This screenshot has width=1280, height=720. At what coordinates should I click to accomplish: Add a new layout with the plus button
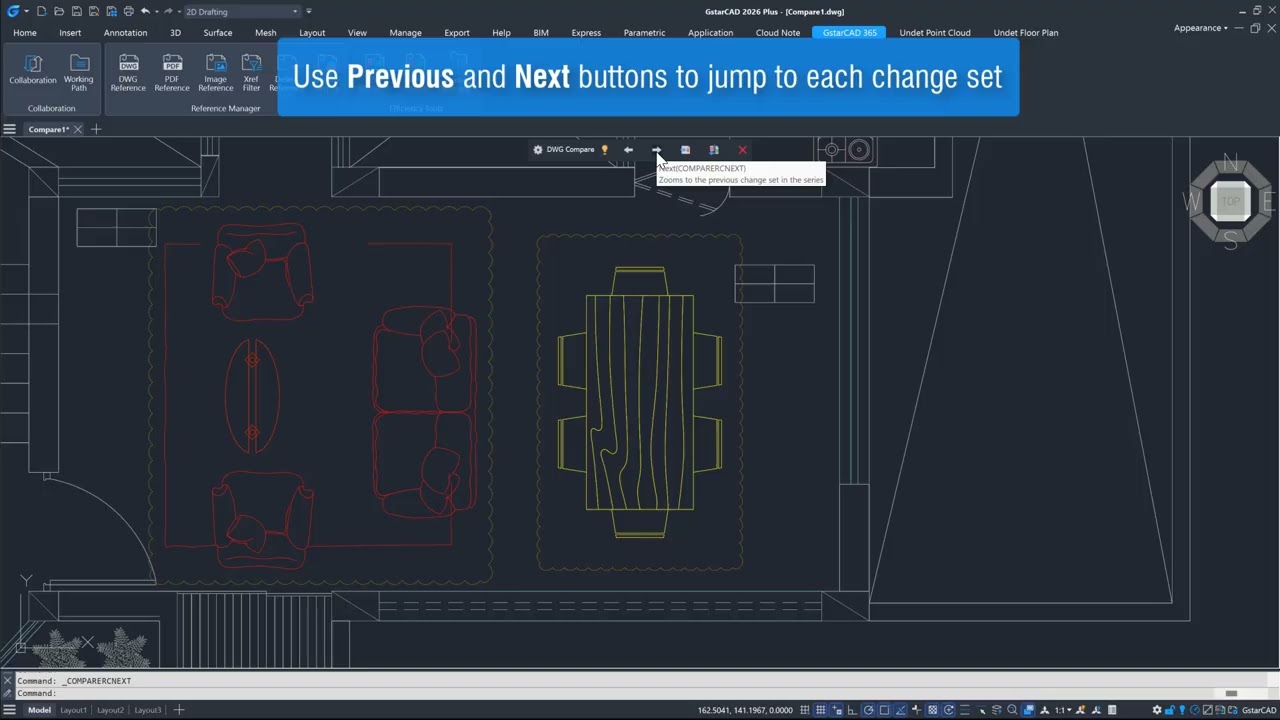[179, 710]
